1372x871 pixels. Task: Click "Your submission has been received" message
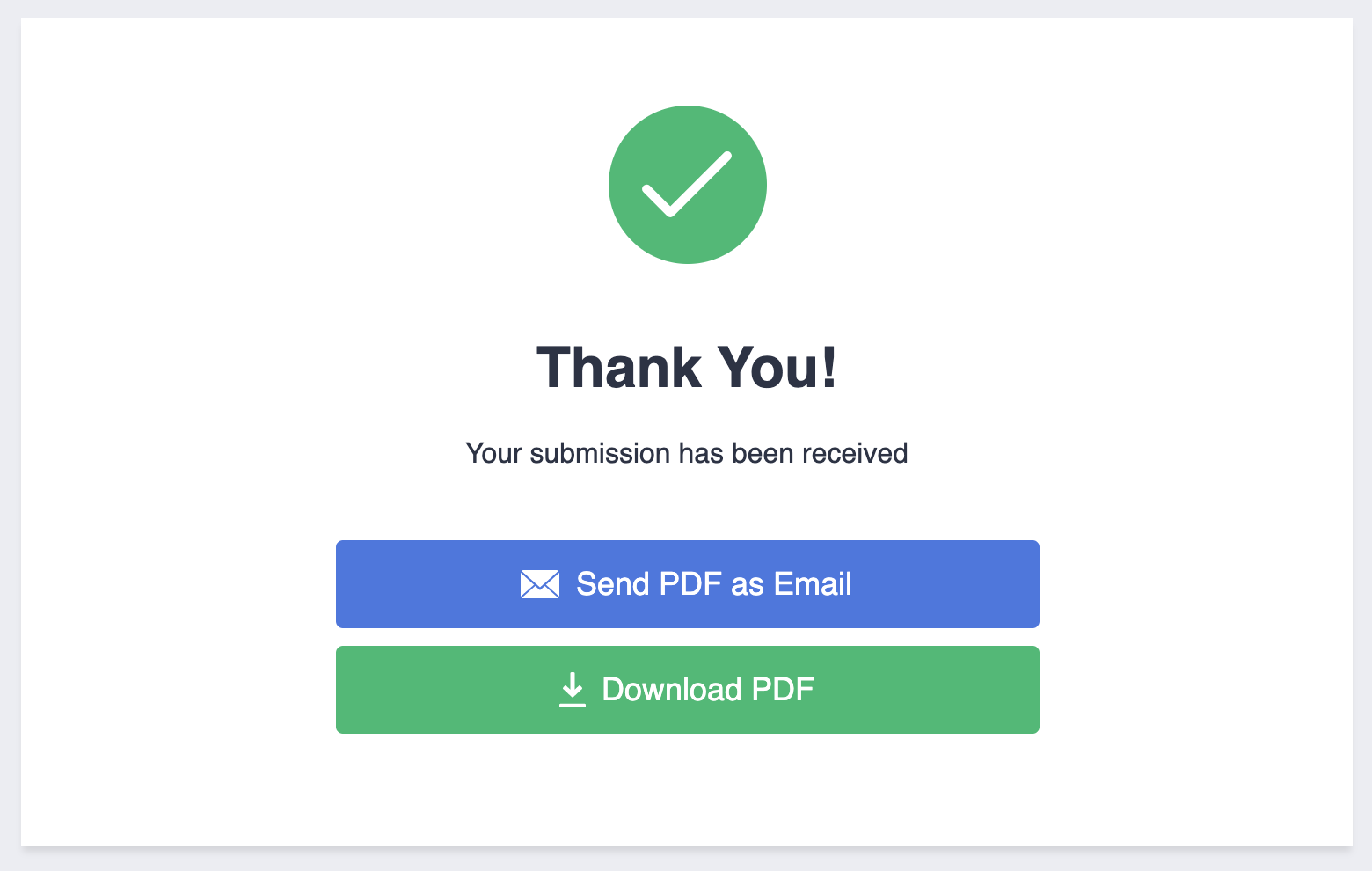tap(687, 453)
